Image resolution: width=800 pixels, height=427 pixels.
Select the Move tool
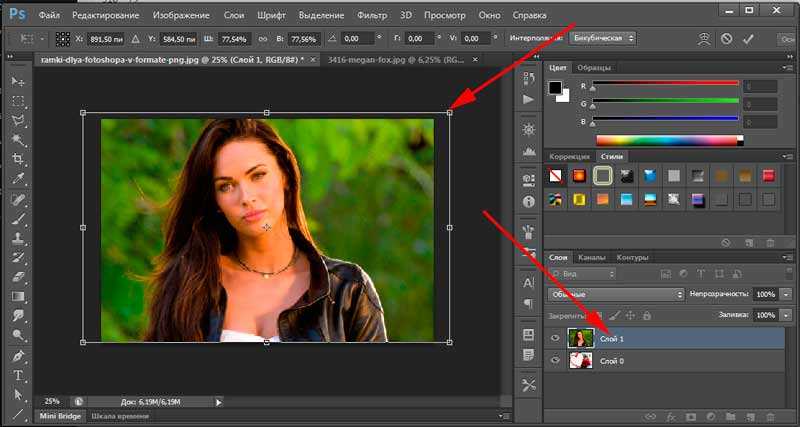point(18,82)
